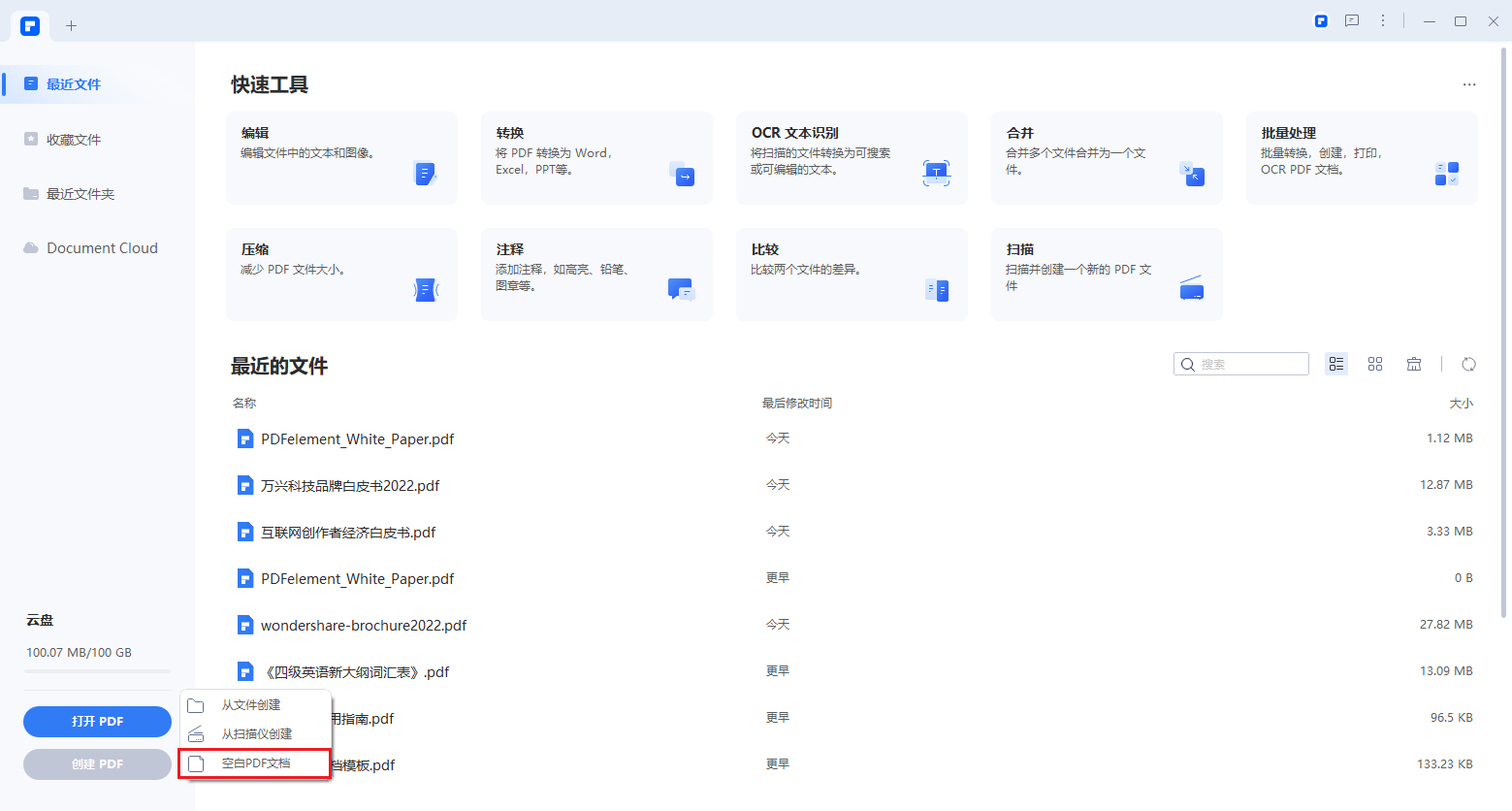This screenshot has width=1512, height=811.
Task: Click file icon beside wondershare-brochure2022.pdf
Action: pos(245,625)
